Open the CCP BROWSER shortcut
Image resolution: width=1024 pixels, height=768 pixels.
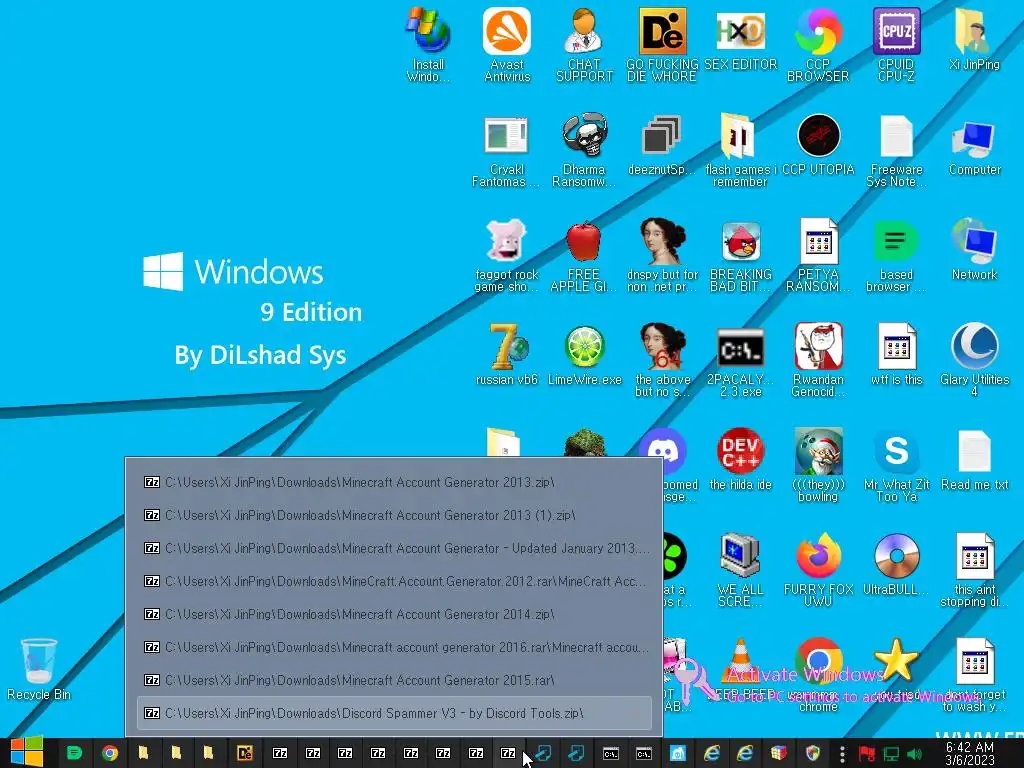(818, 44)
